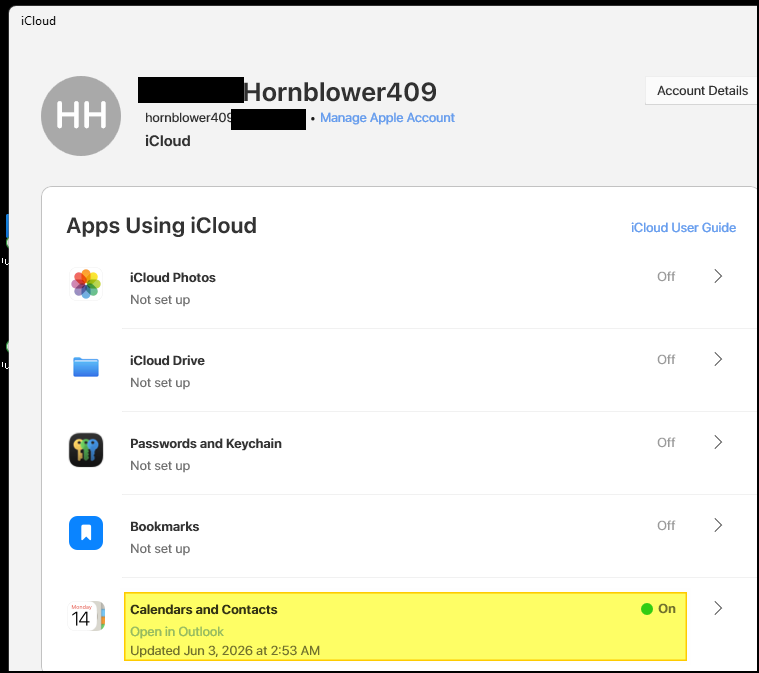Open Manage Apple Account link
759x673 pixels.
coord(387,118)
